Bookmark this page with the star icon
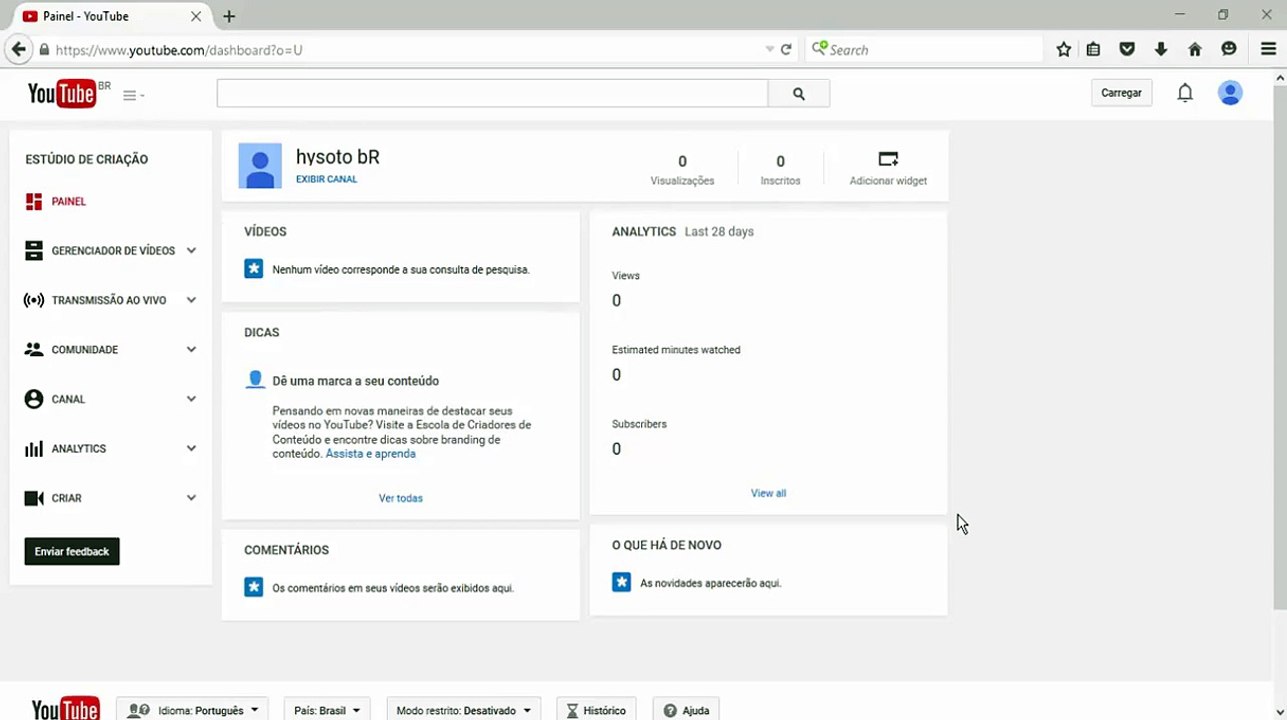 [1064, 49]
